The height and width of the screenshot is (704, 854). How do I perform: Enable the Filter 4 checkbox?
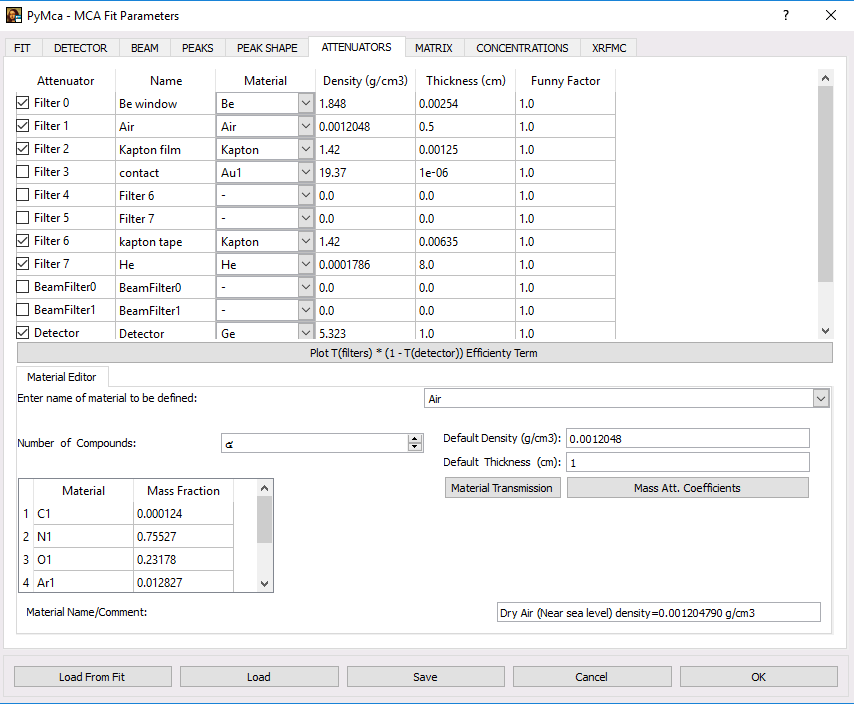pyautogui.click(x=22, y=194)
